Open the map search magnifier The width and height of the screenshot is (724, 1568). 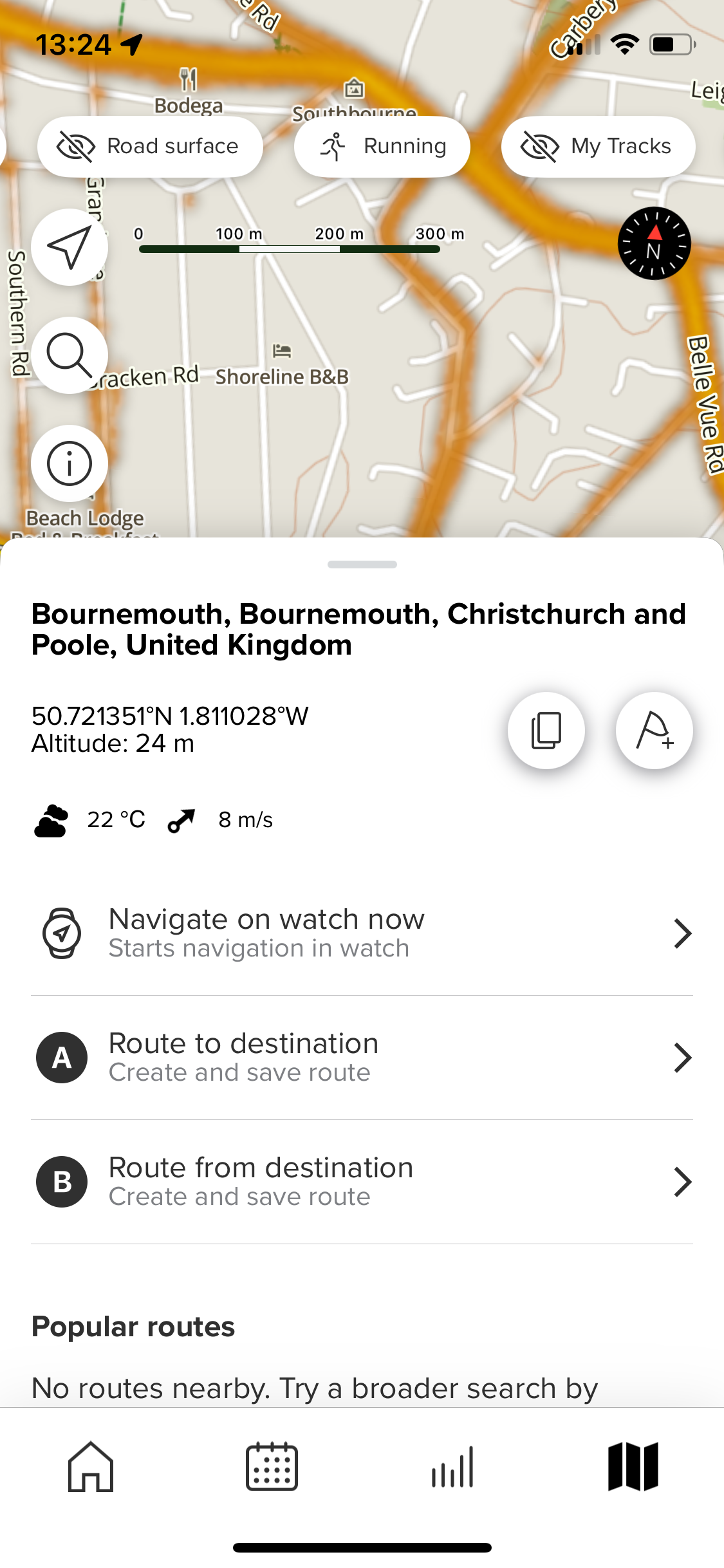coord(70,355)
